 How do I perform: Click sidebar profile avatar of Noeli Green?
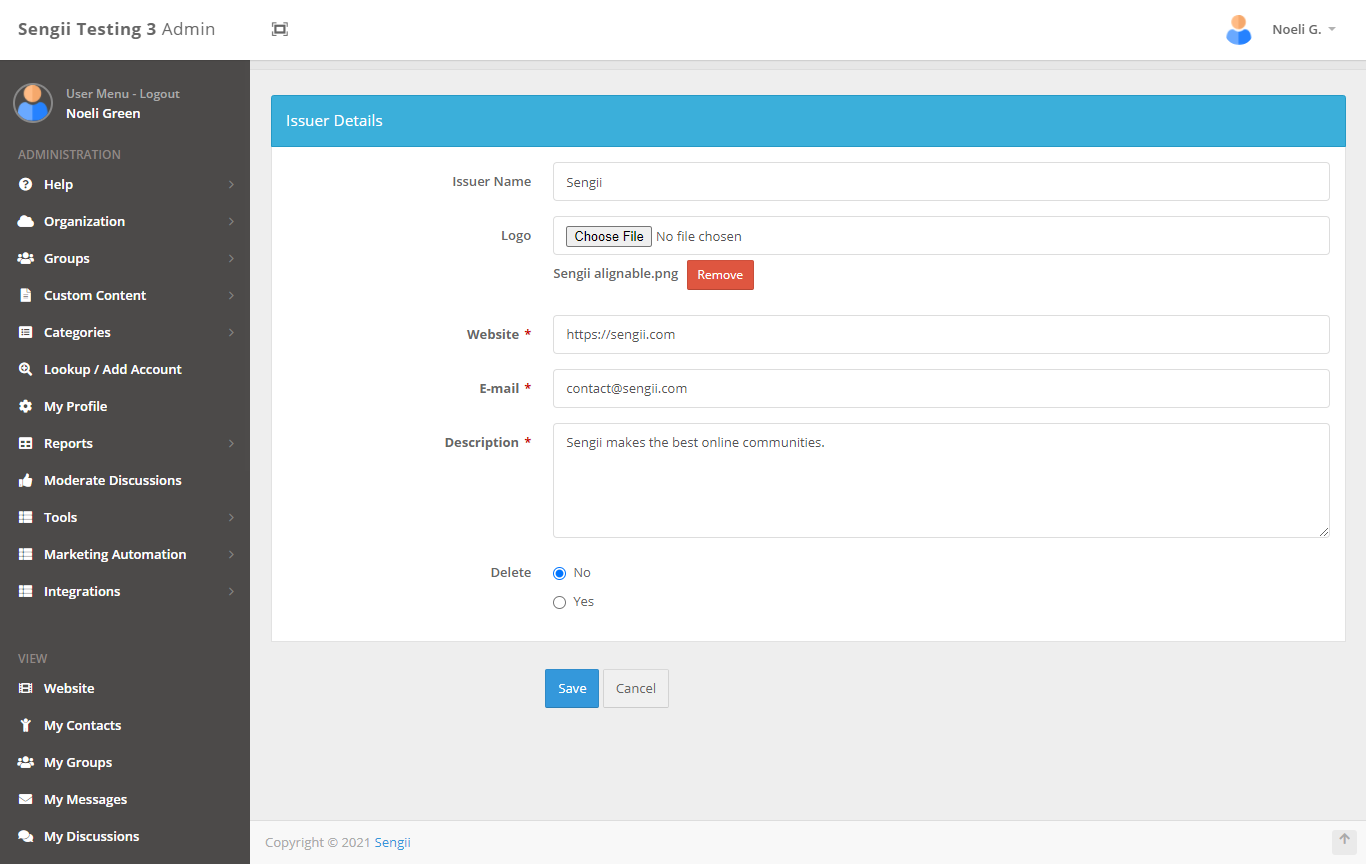[x=33, y=103]
